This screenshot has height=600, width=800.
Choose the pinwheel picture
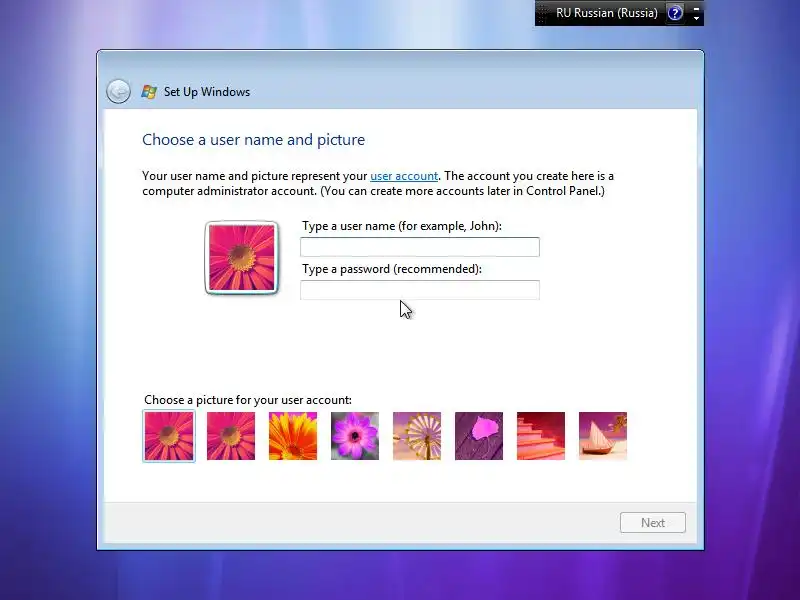click(417, 436)
